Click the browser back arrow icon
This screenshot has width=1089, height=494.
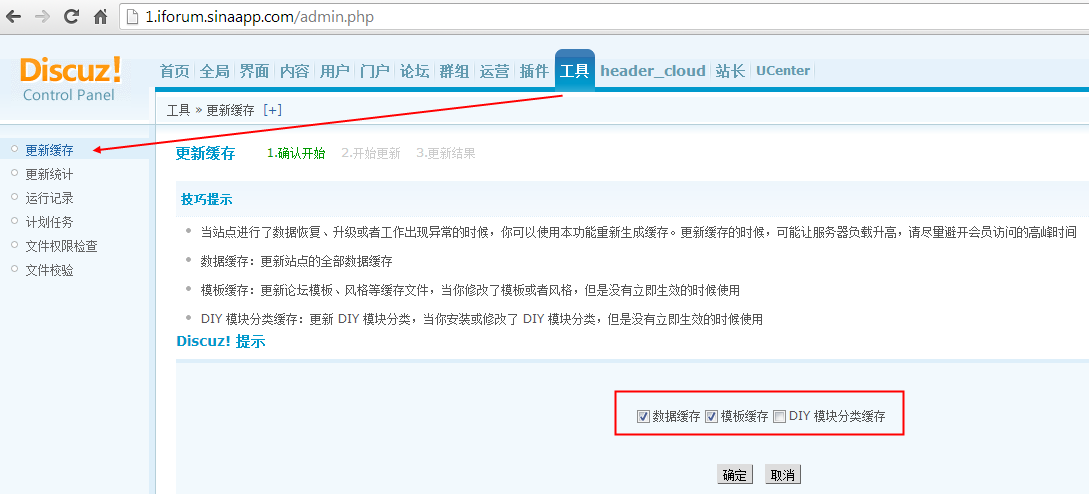[13, 17]
